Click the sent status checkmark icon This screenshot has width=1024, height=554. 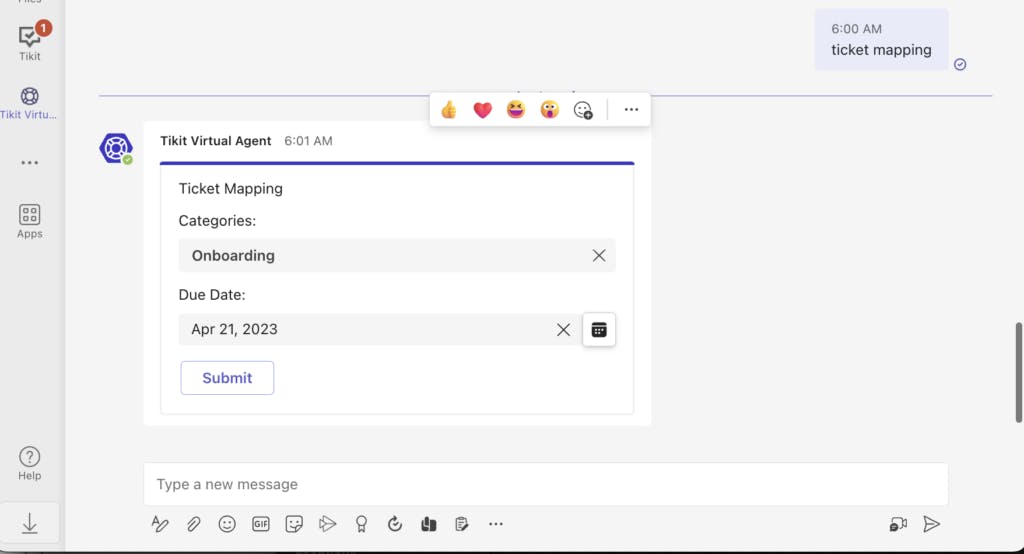[960, 64]
